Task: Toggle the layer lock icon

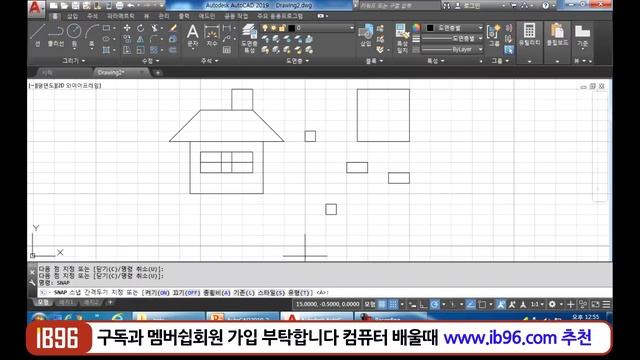Action: [x=282, y=28]
